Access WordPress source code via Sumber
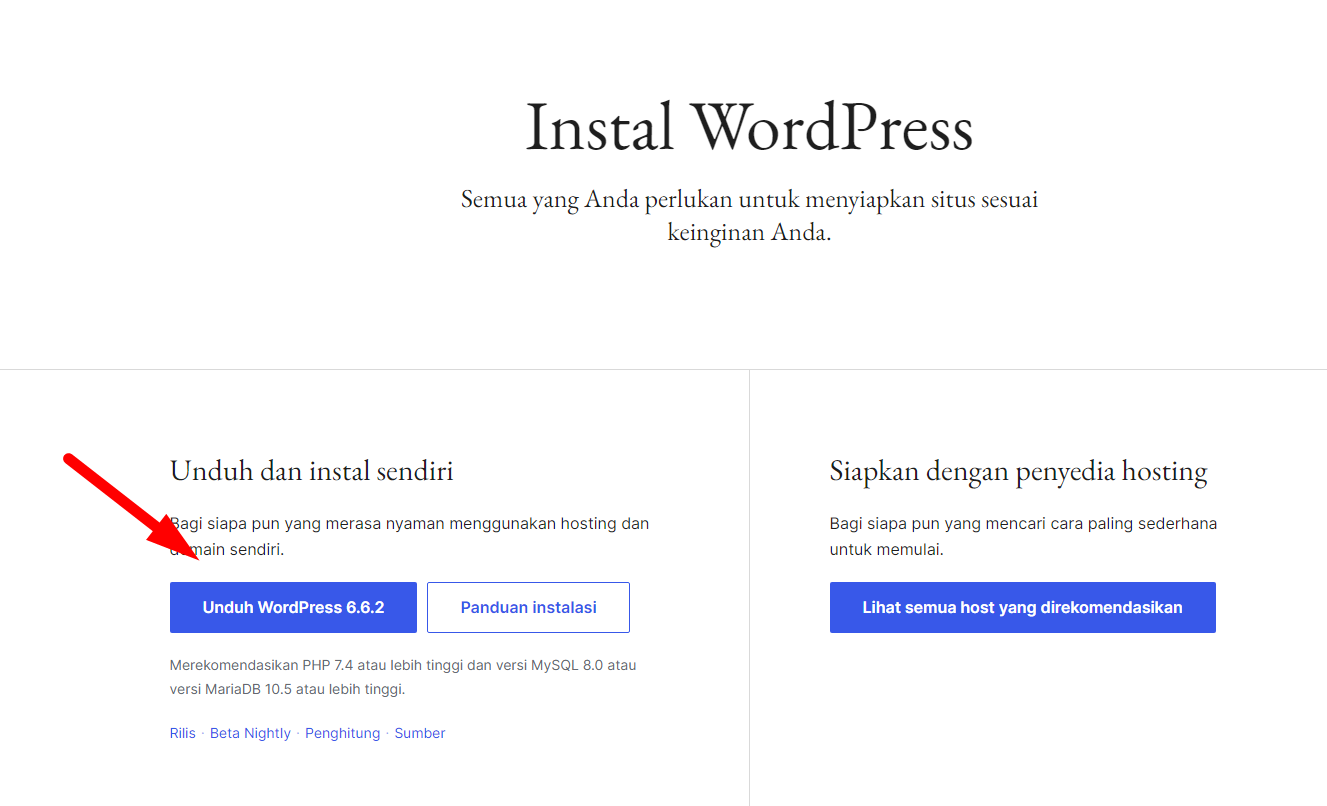 pyautogui.click(x=419, y=732)
